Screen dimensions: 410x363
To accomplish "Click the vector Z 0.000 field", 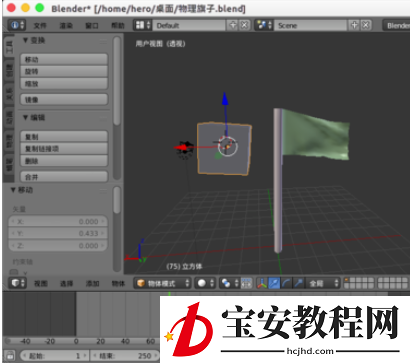I will [x=58, y=246].
